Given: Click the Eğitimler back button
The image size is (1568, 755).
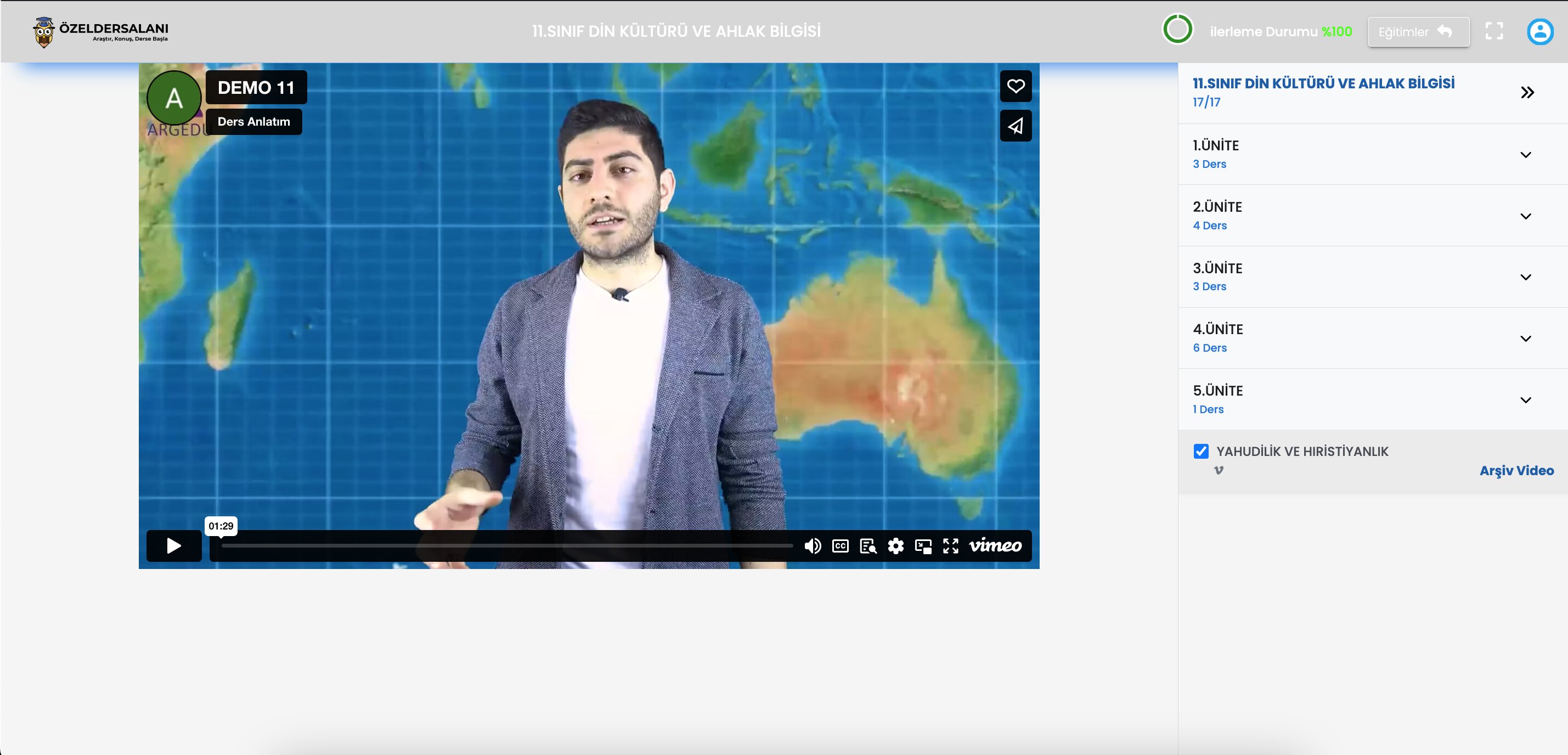Looking at the screenshot, I should (1418, 32).
